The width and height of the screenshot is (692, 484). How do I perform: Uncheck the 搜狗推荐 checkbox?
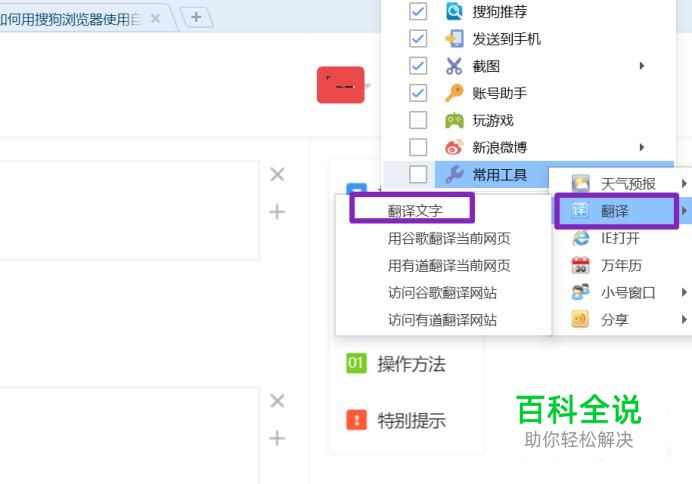(x=418, y=11)
